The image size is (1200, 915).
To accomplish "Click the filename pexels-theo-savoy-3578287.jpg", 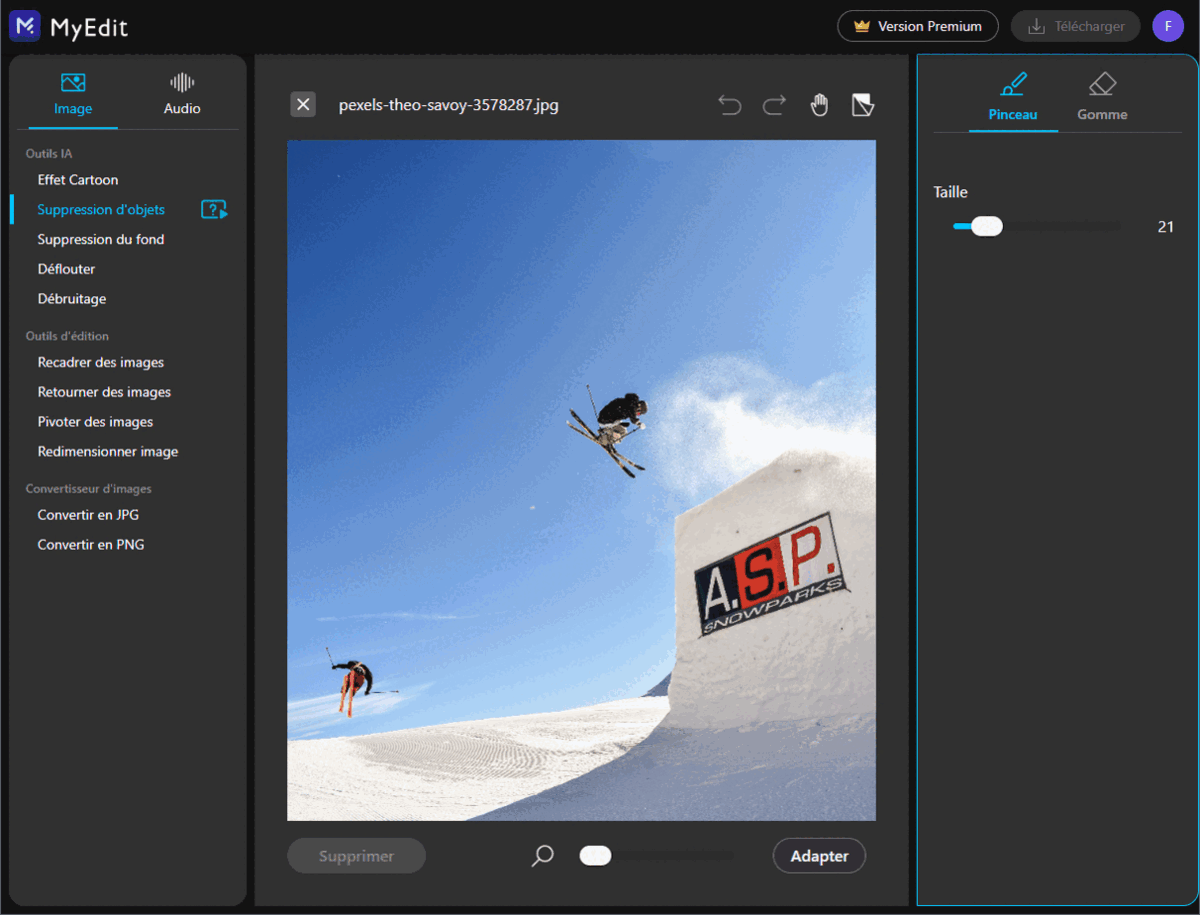I will [449, 104].
